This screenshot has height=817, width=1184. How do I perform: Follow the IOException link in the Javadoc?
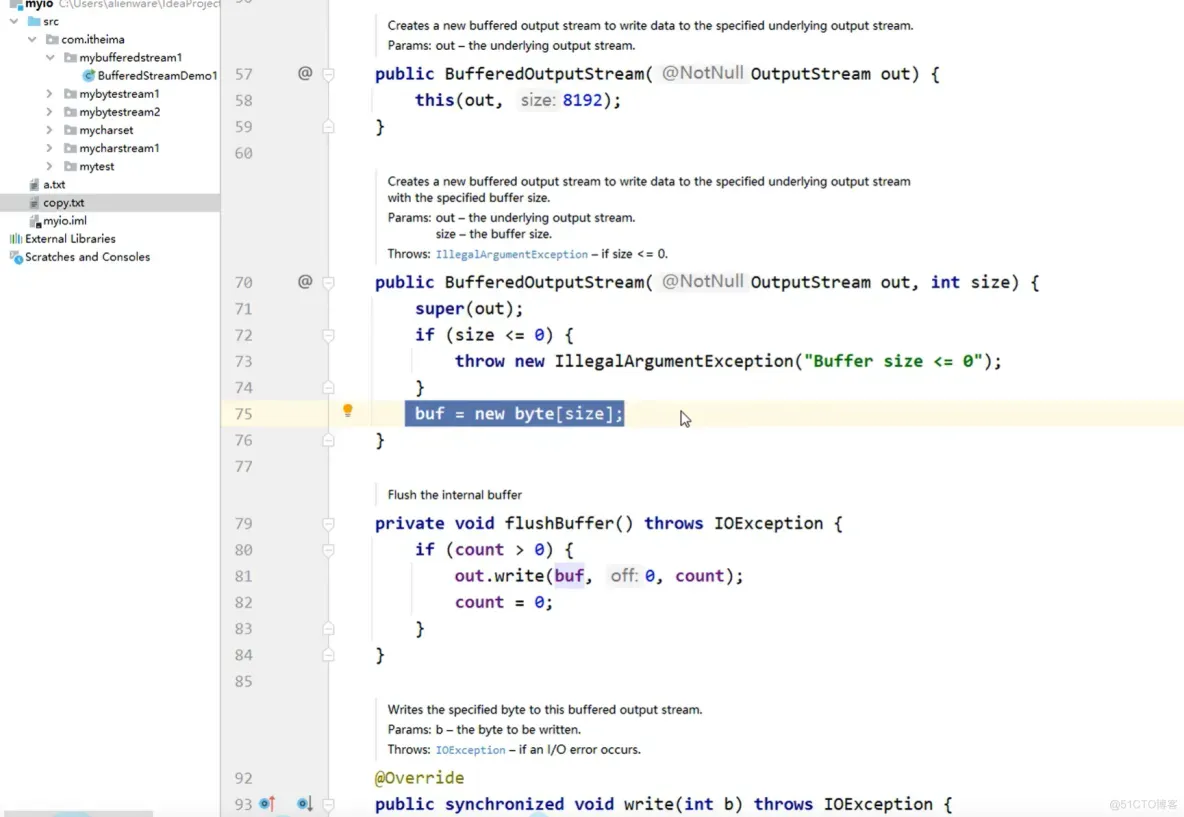[x=470, y=750]
